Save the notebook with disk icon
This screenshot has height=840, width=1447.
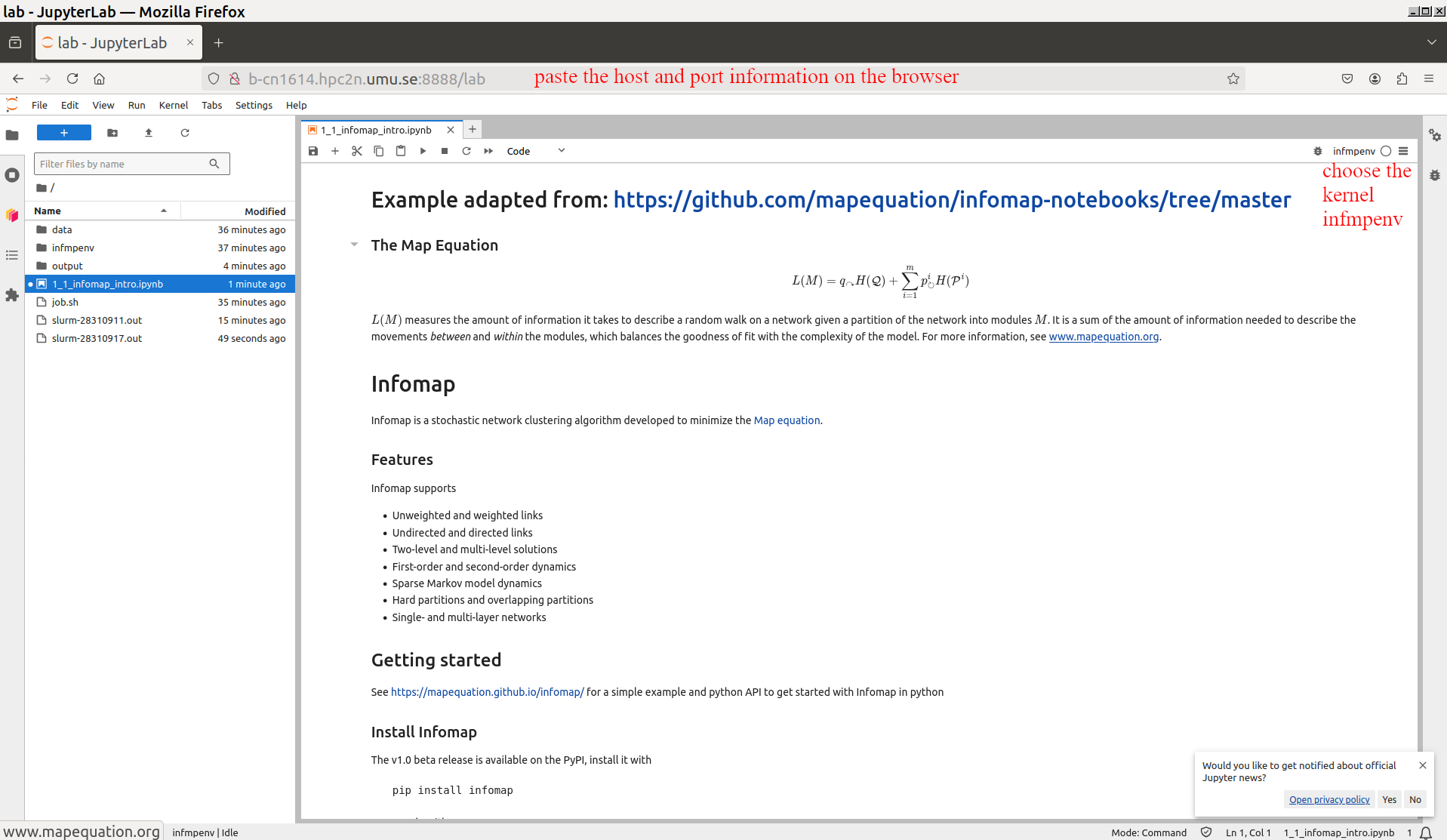313,151
